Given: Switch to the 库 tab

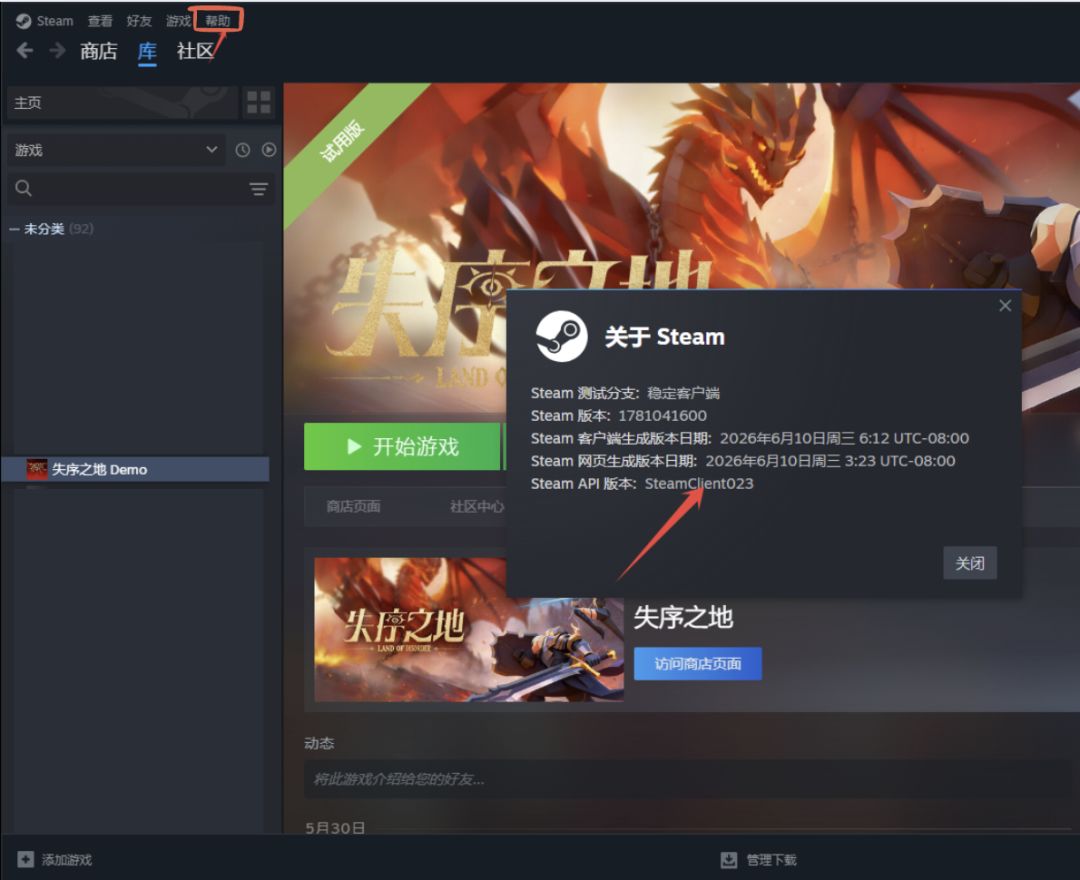Looking at the screenshot, I should (147, 51).
